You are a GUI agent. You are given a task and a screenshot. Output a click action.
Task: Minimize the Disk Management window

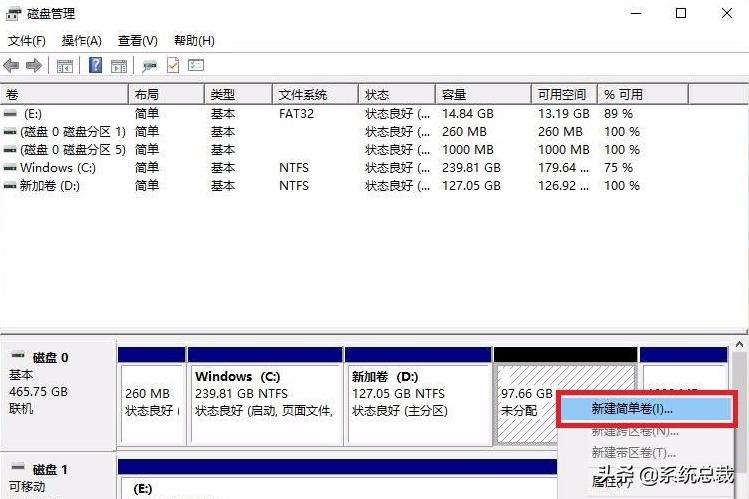pyautogui.click(x=636, y=13)
